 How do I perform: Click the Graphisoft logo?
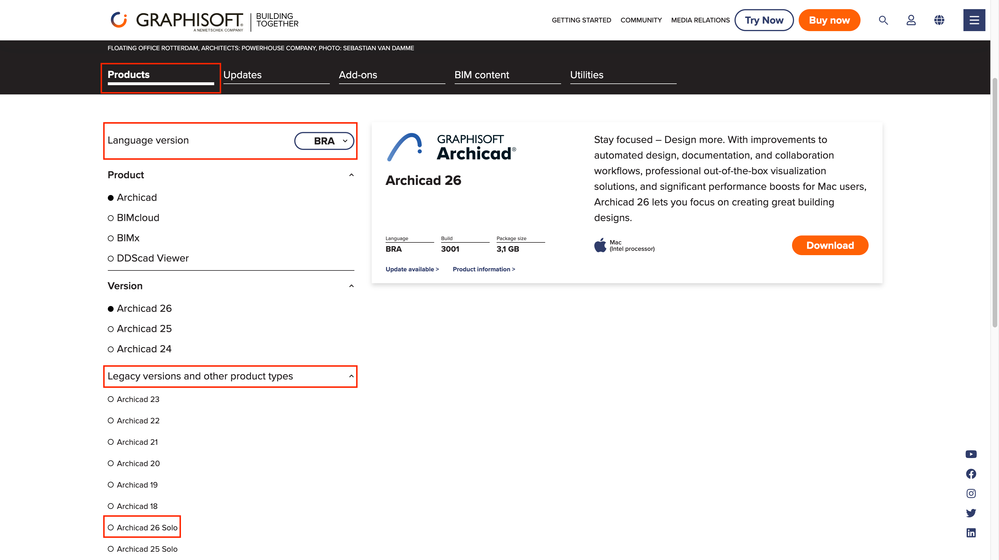tap(204, 20)
